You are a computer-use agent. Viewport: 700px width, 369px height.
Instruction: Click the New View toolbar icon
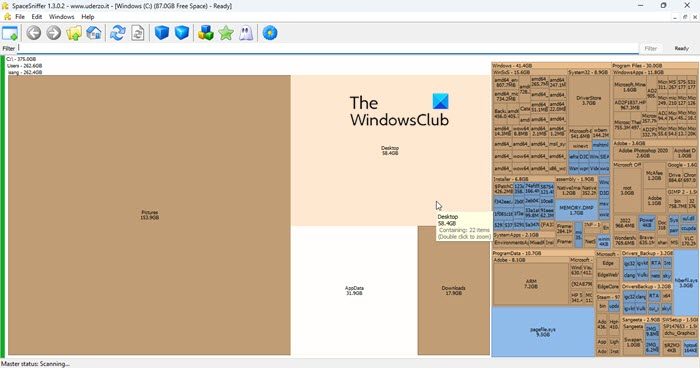pos(10,33)
